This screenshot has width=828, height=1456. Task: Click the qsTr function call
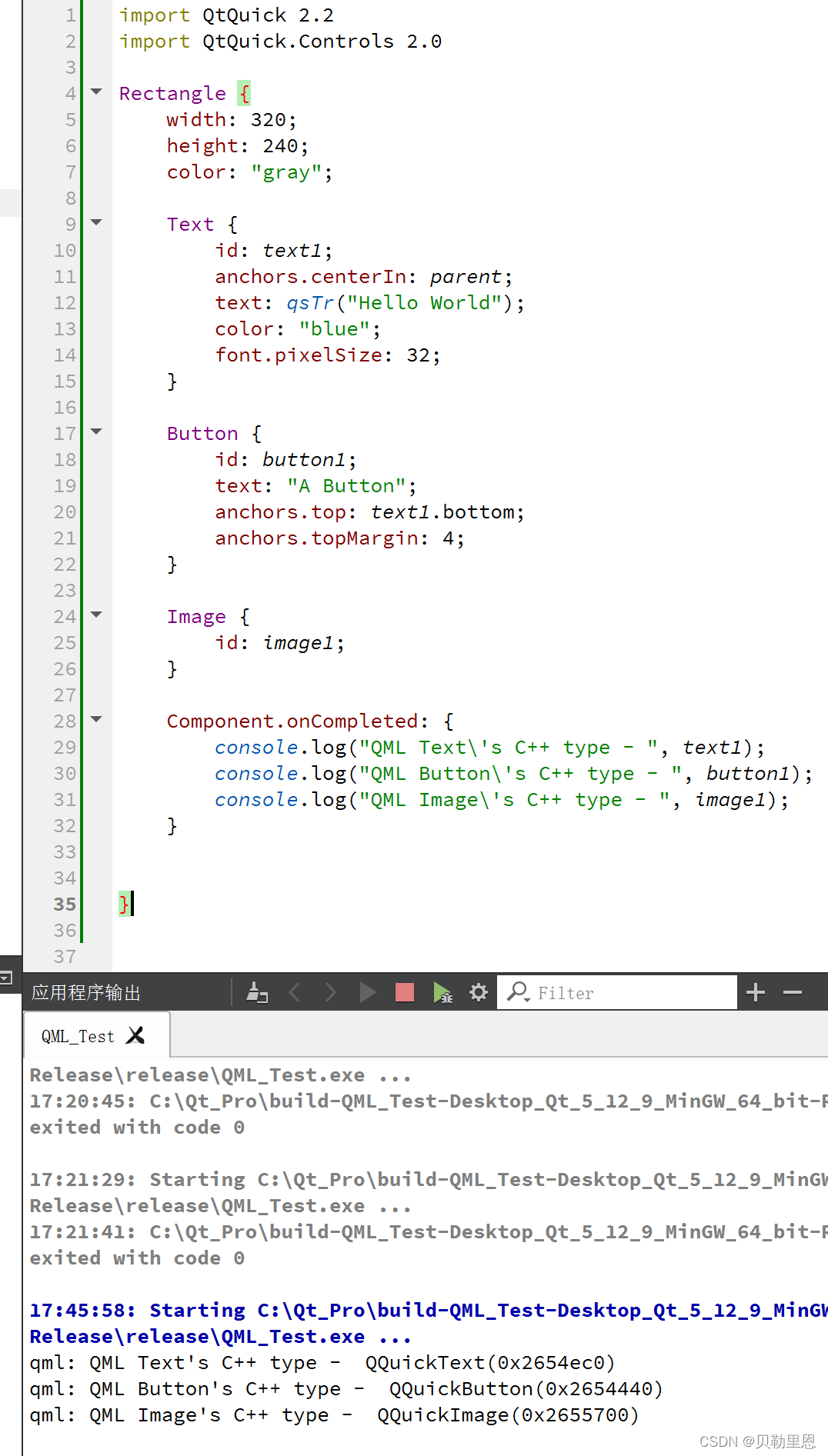point(310,303)
